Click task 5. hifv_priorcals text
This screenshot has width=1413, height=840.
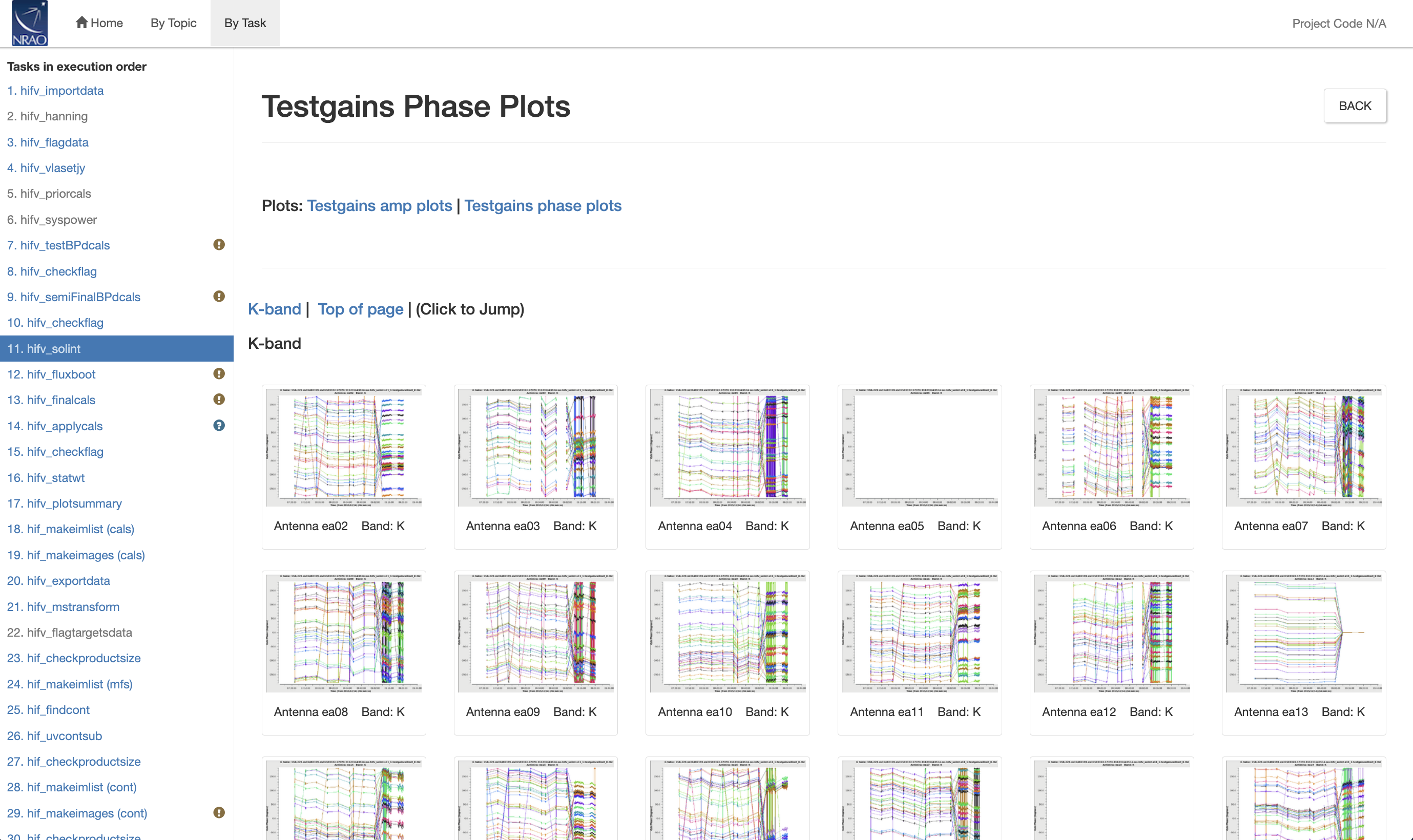click(49, 194)
